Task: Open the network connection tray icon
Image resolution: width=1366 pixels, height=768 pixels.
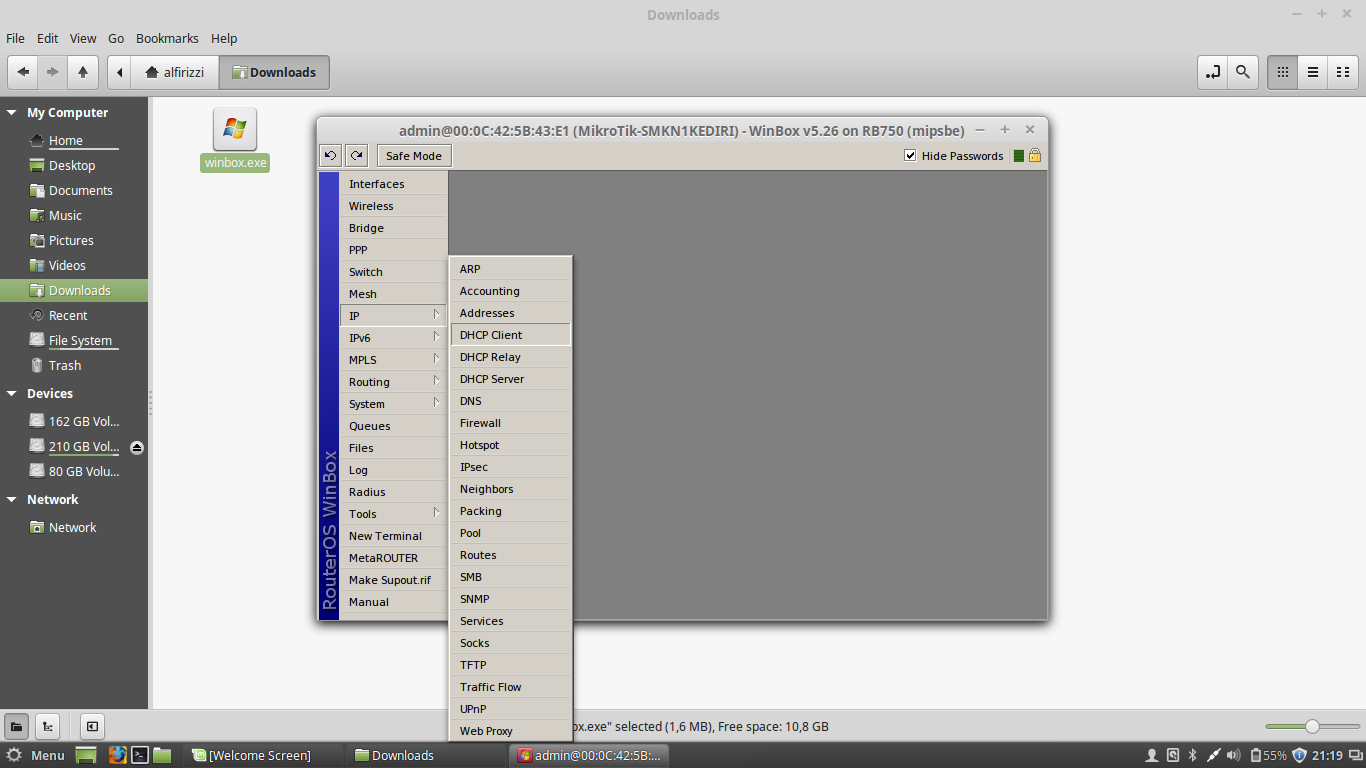Action: coord(1213,755)
